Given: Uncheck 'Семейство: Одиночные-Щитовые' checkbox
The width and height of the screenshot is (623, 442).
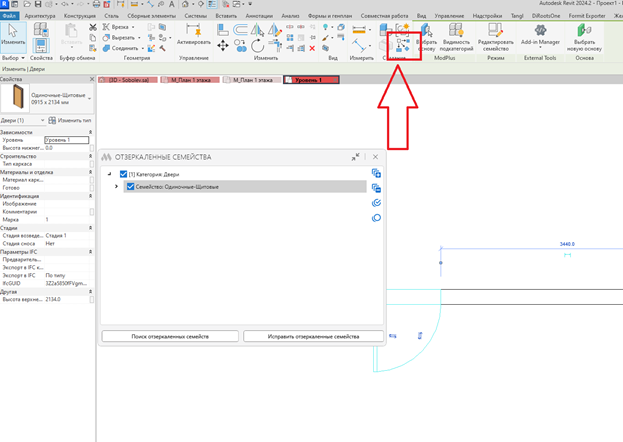Looking at the screenshot, I should (130, 186).
